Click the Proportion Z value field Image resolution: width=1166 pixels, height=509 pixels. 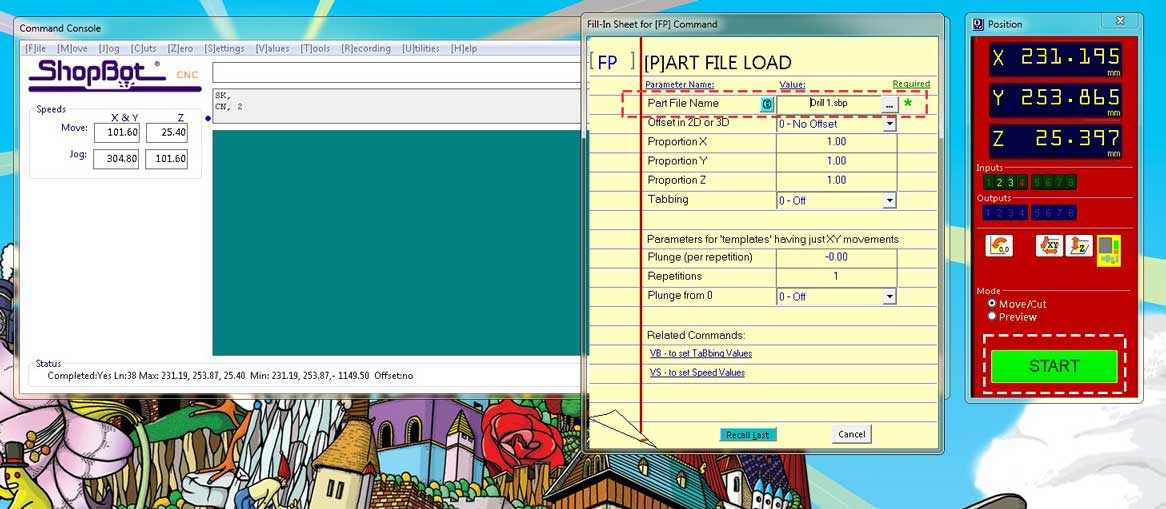(x=836, y=180)
